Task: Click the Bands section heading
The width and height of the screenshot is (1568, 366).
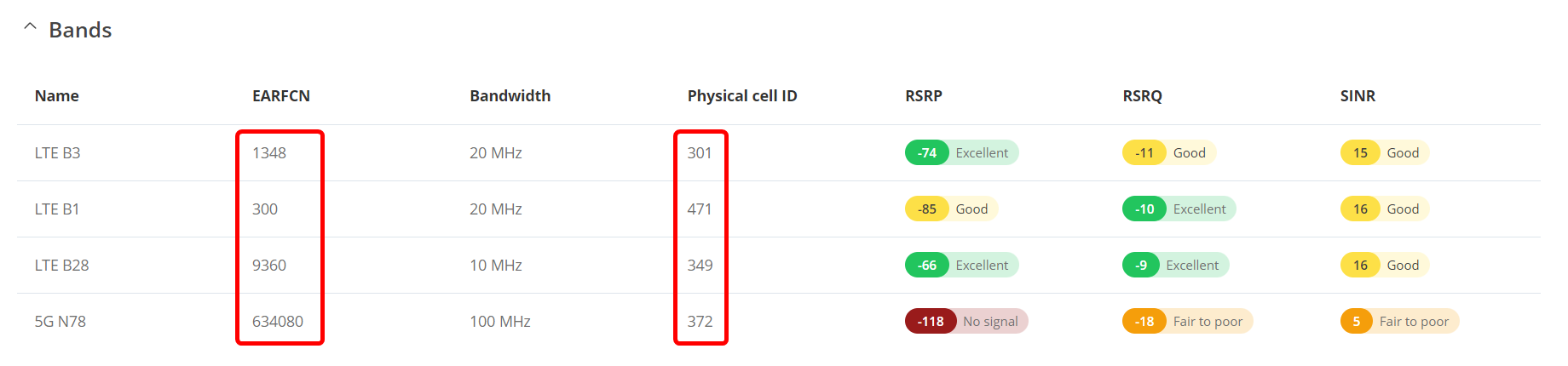Action: (x=80, y=30)
